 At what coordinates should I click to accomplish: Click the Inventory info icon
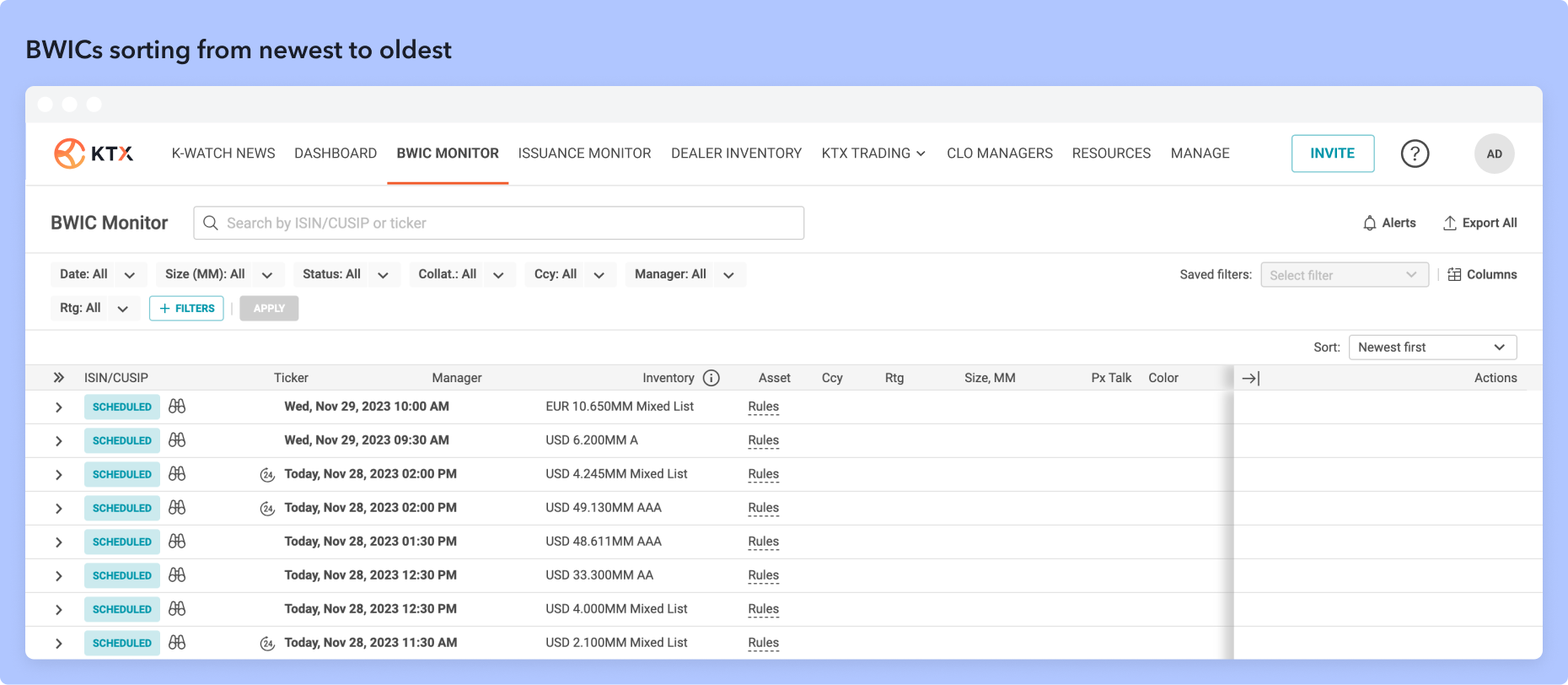coord(712,378)
